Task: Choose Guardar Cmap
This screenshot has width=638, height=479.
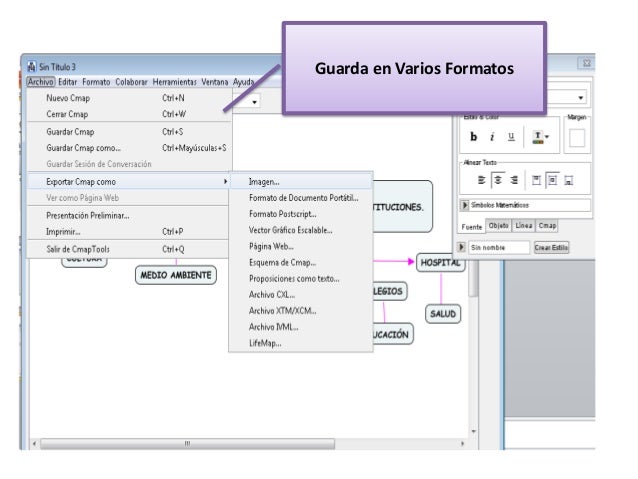Action: tap(129, 131)
